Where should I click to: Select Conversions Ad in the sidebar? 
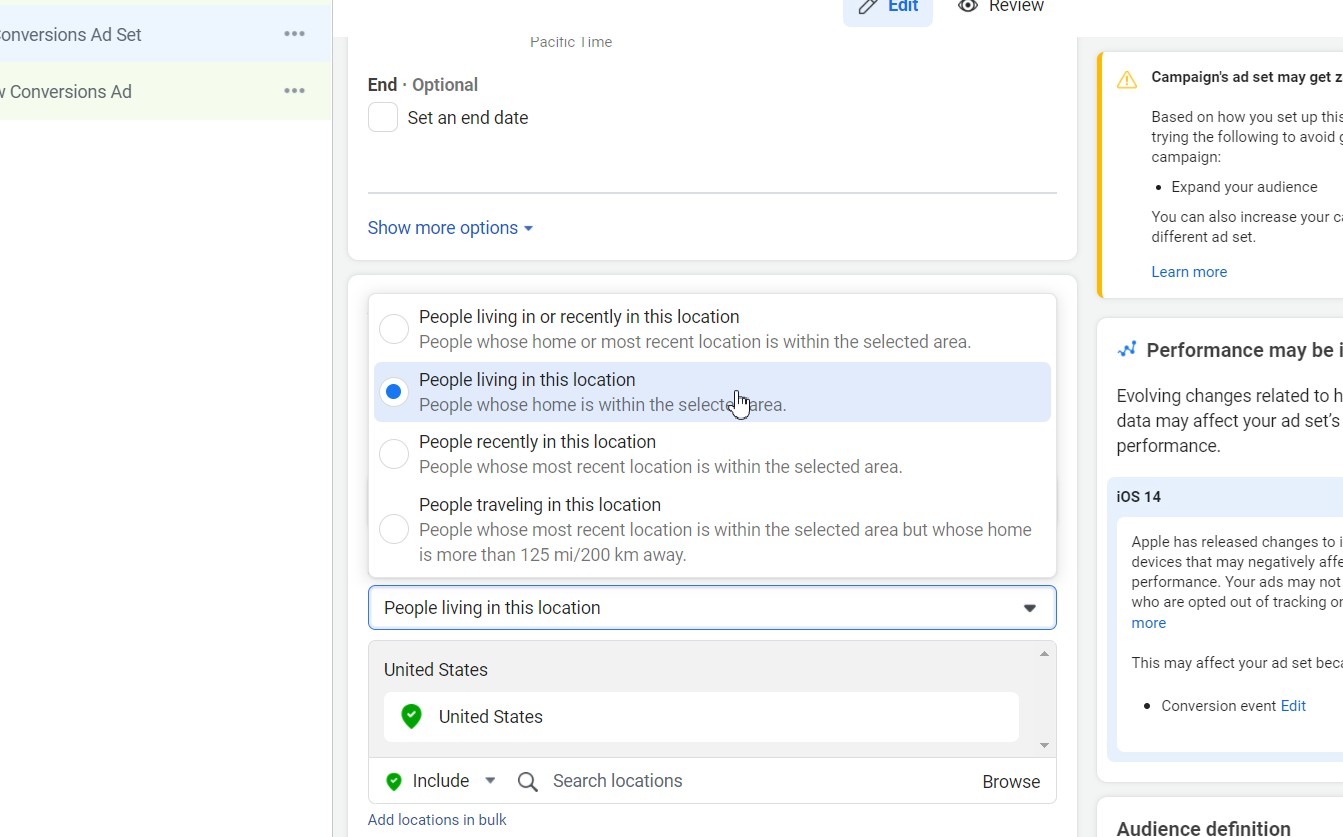[70, 92]
